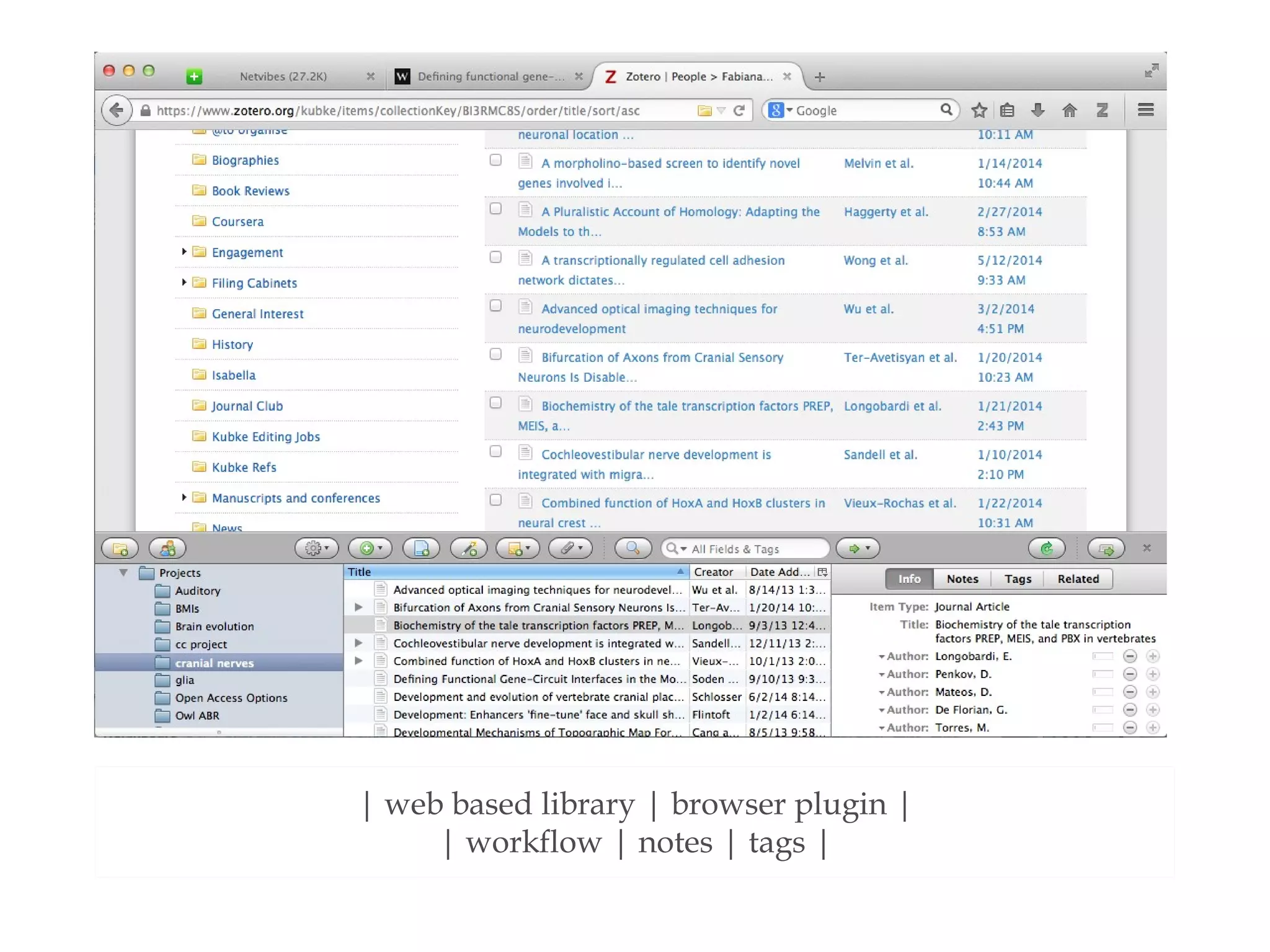Tick the Longobardi et al. item checkbox

[495, 403]
